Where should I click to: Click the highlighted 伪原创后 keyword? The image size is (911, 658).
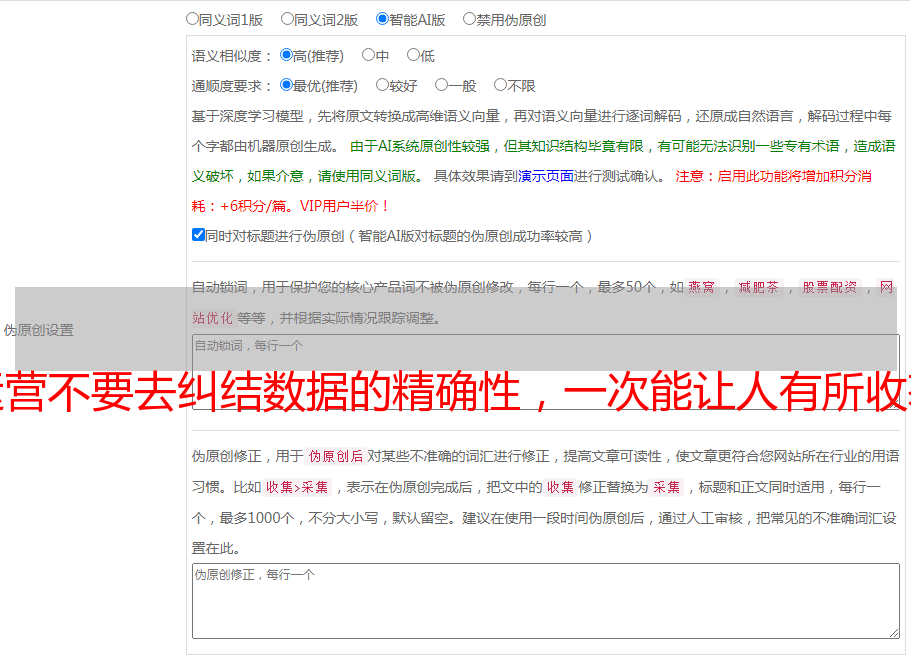click(336, 456)
